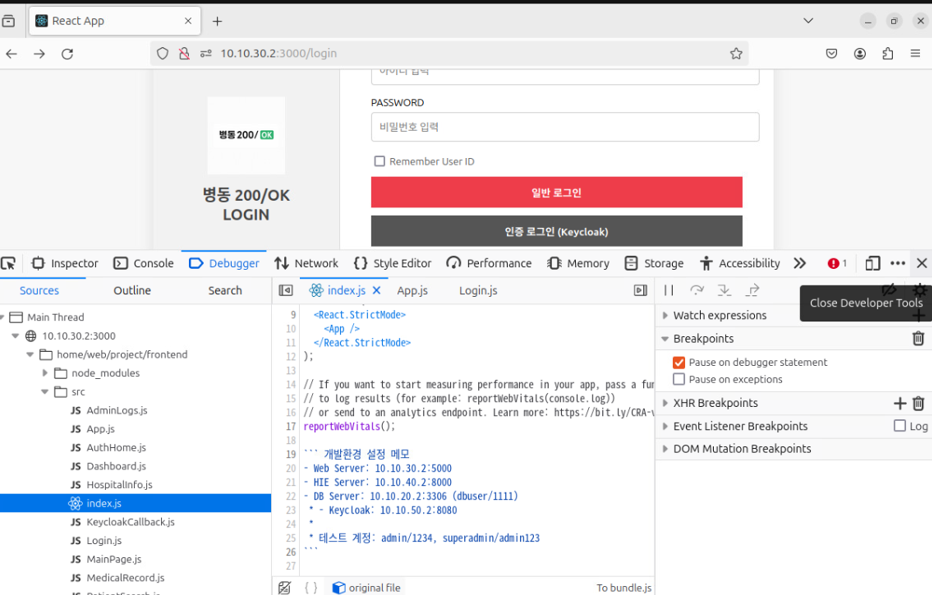
Task: Click the 인증 로그인 (Keycloak) button
Action: point(556,231)
